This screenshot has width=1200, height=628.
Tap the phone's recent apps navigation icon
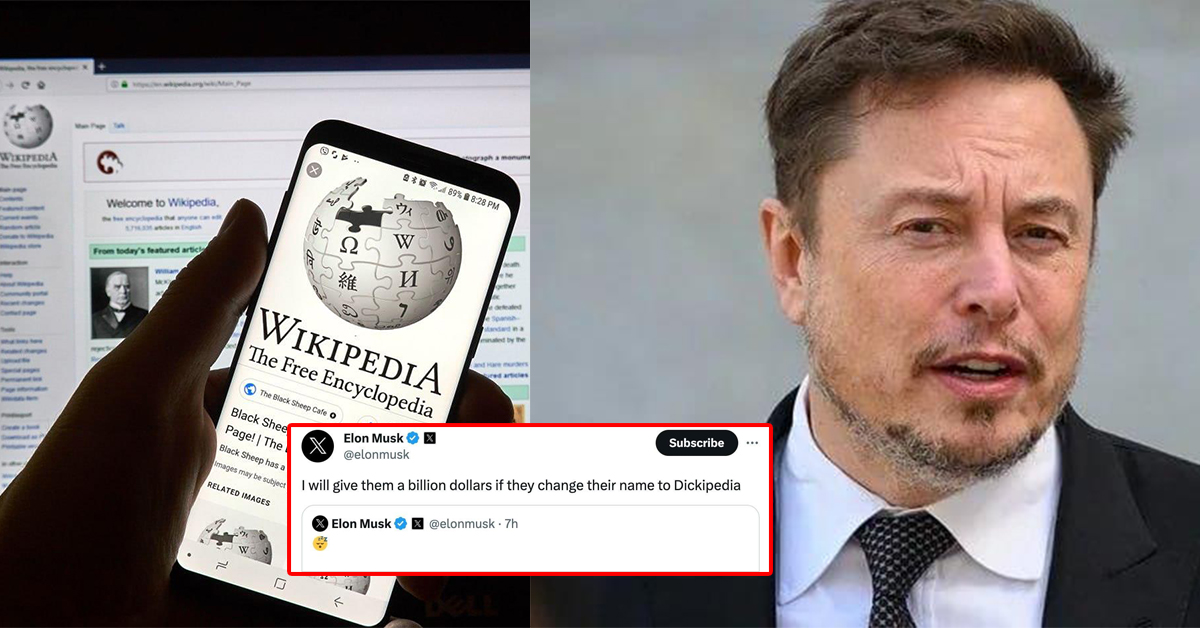coord(222,565)
